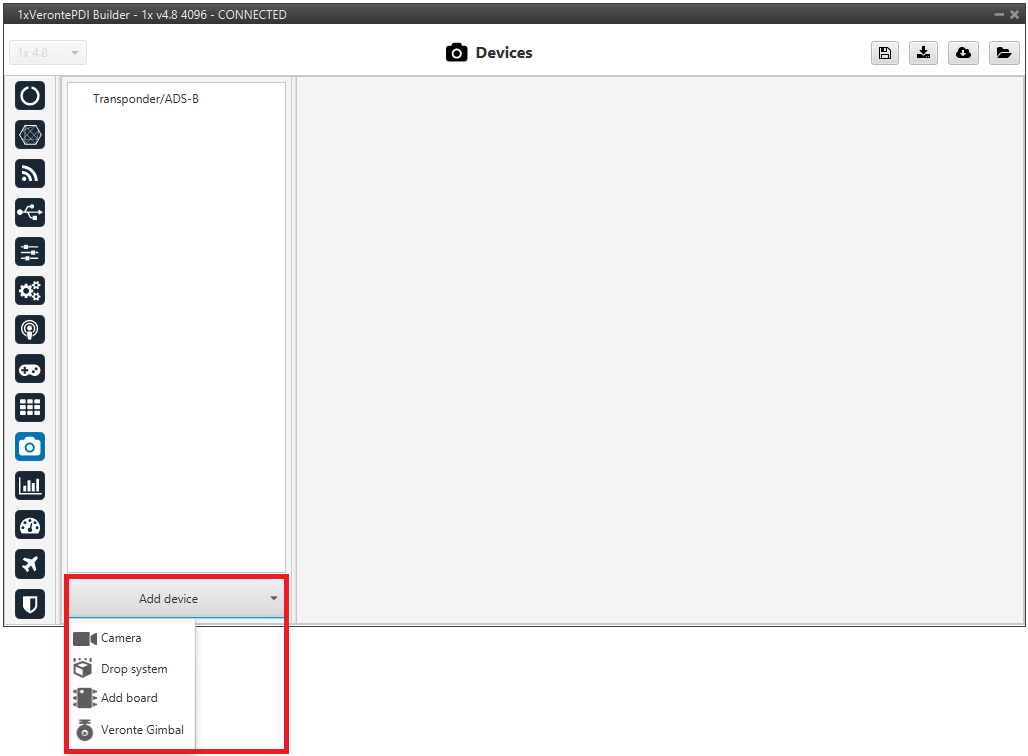Click the shield sidebar icon

coord(30,603)
